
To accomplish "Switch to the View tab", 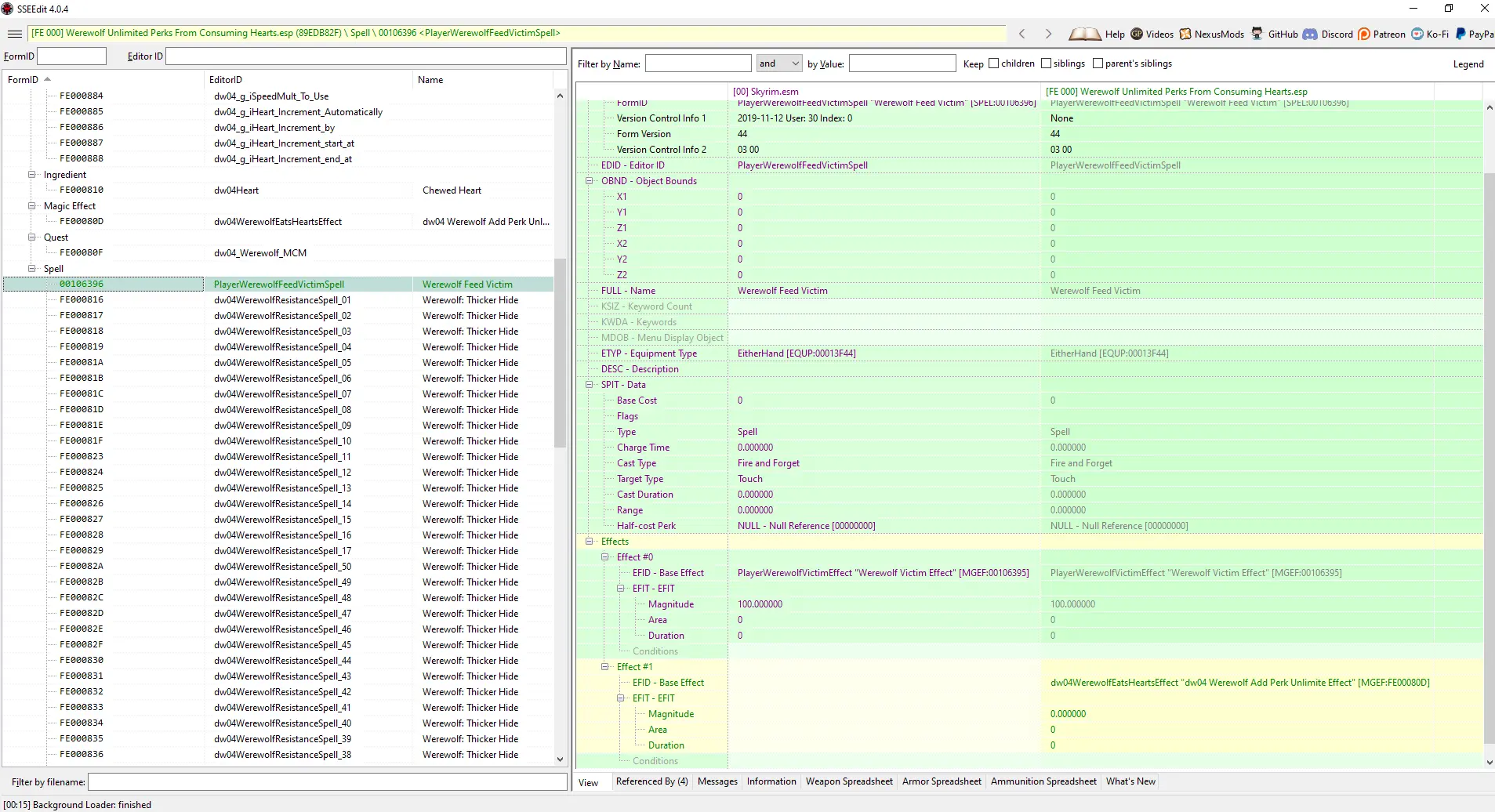I will coord(589,782).
